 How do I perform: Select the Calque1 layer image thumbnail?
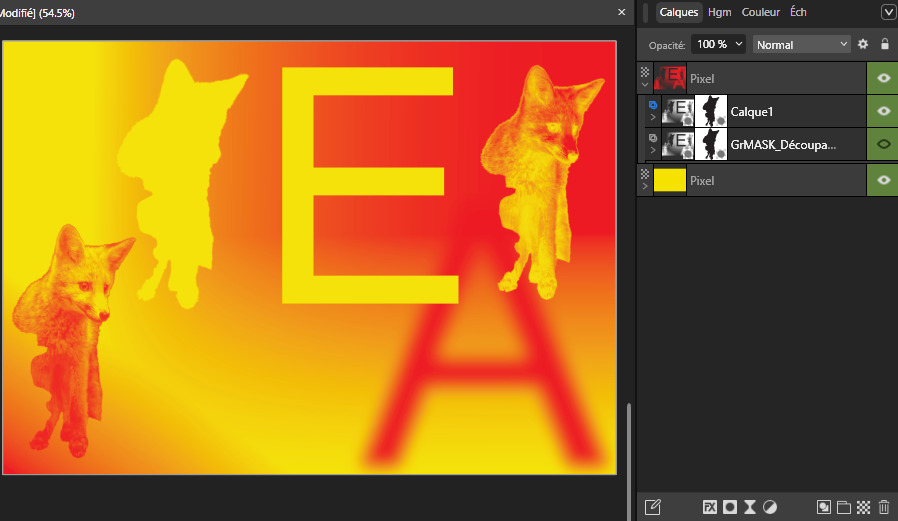(x=678, y=111)
